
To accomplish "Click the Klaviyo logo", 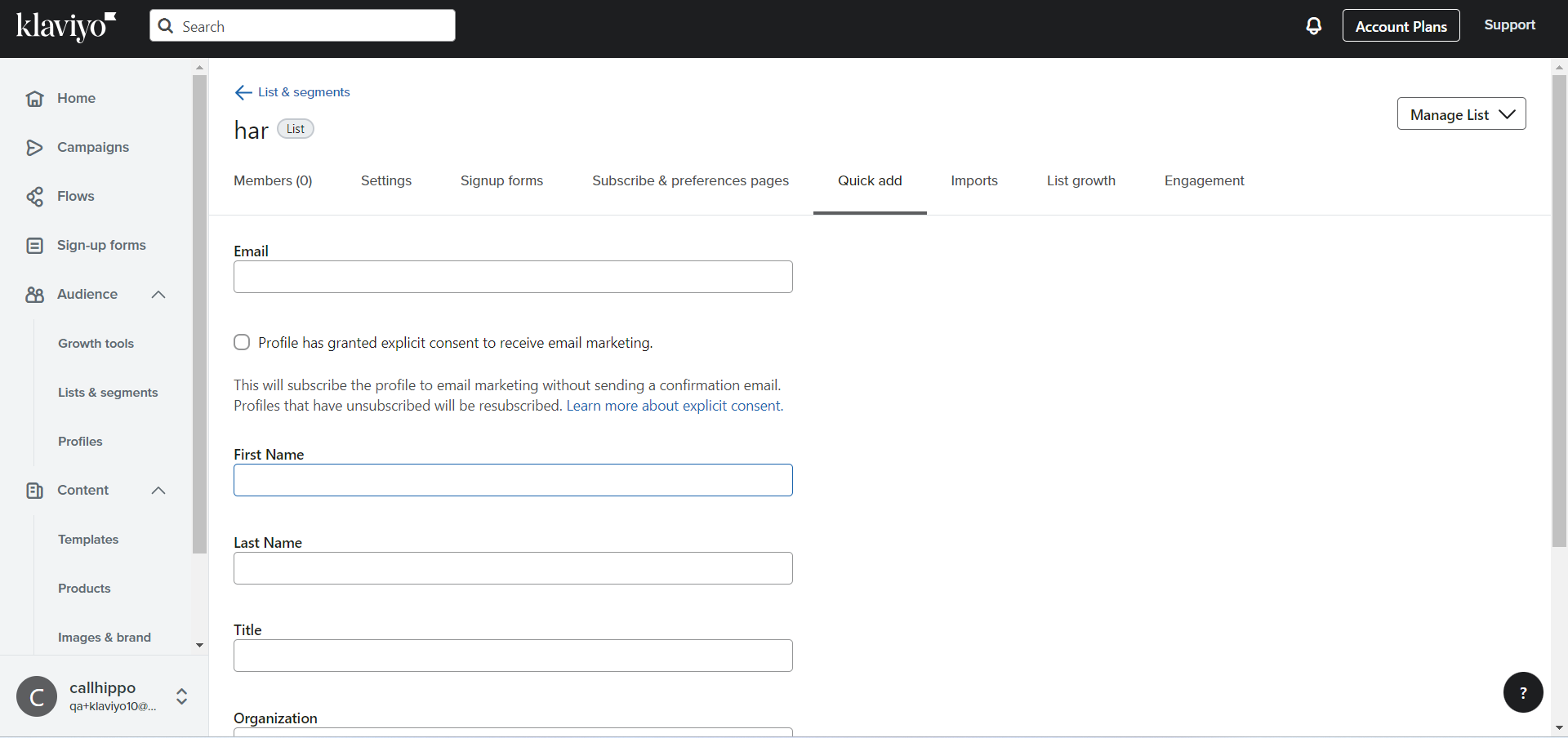I will pyautogui.click(x=66, y=26).
